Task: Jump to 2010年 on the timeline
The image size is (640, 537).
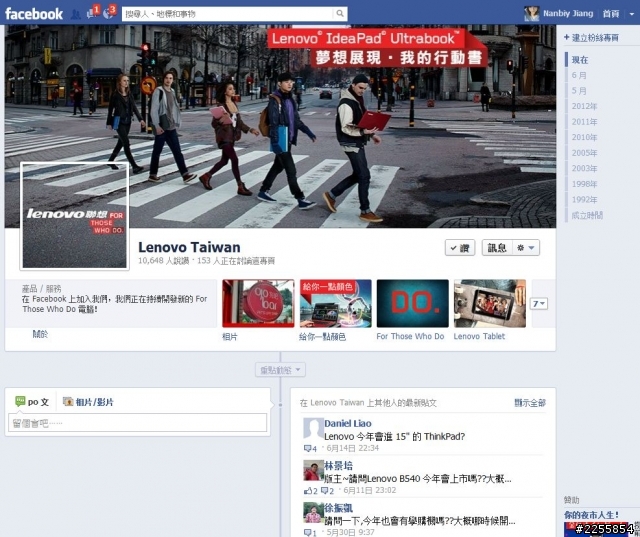Action: coord(584,138)
